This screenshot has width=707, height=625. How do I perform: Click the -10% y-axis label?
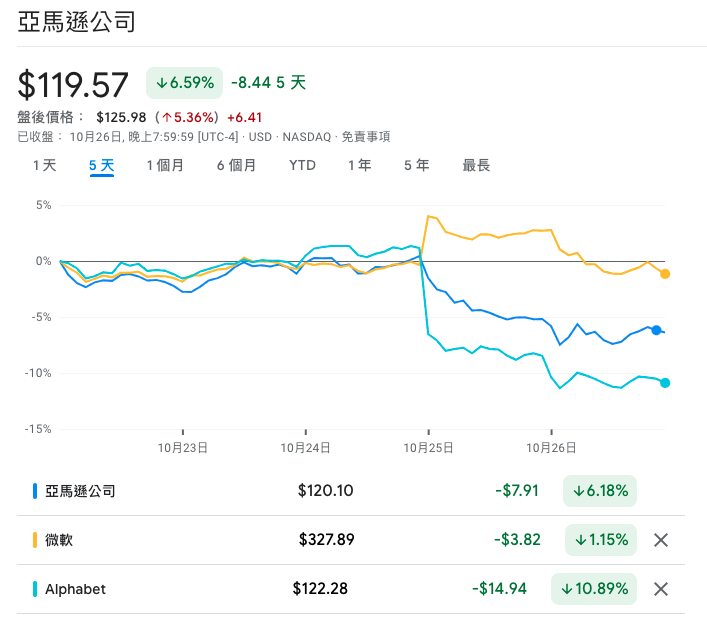coord(38,373)
